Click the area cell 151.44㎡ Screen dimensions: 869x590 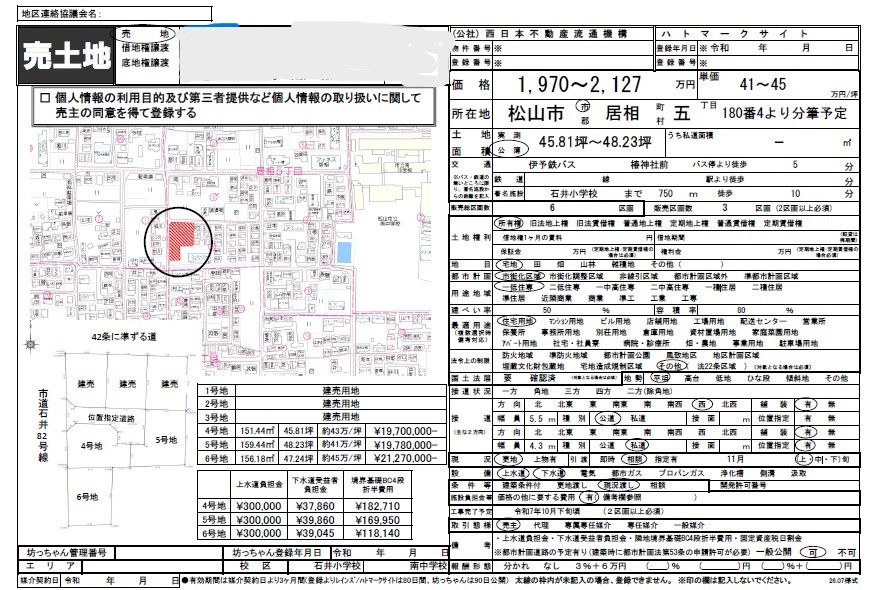pos(258,431)
